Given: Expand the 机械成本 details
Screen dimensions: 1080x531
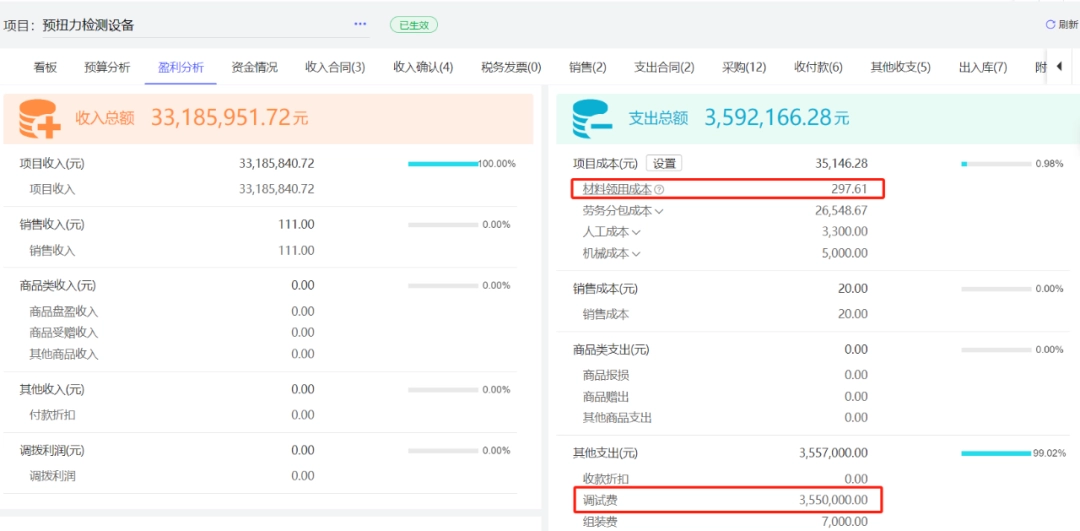Looking at the screenshot, I should click(636, 253).
